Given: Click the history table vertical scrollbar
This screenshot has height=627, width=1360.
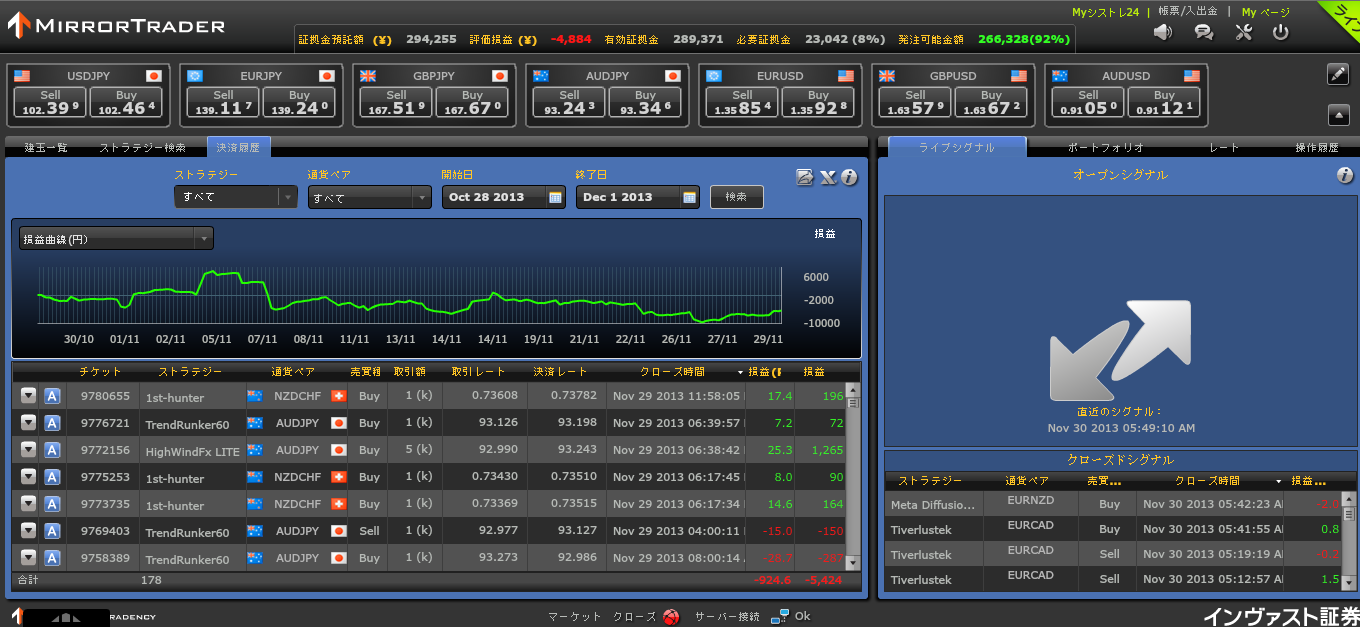Looking at the screenshot, I should [x=853, y=476].
